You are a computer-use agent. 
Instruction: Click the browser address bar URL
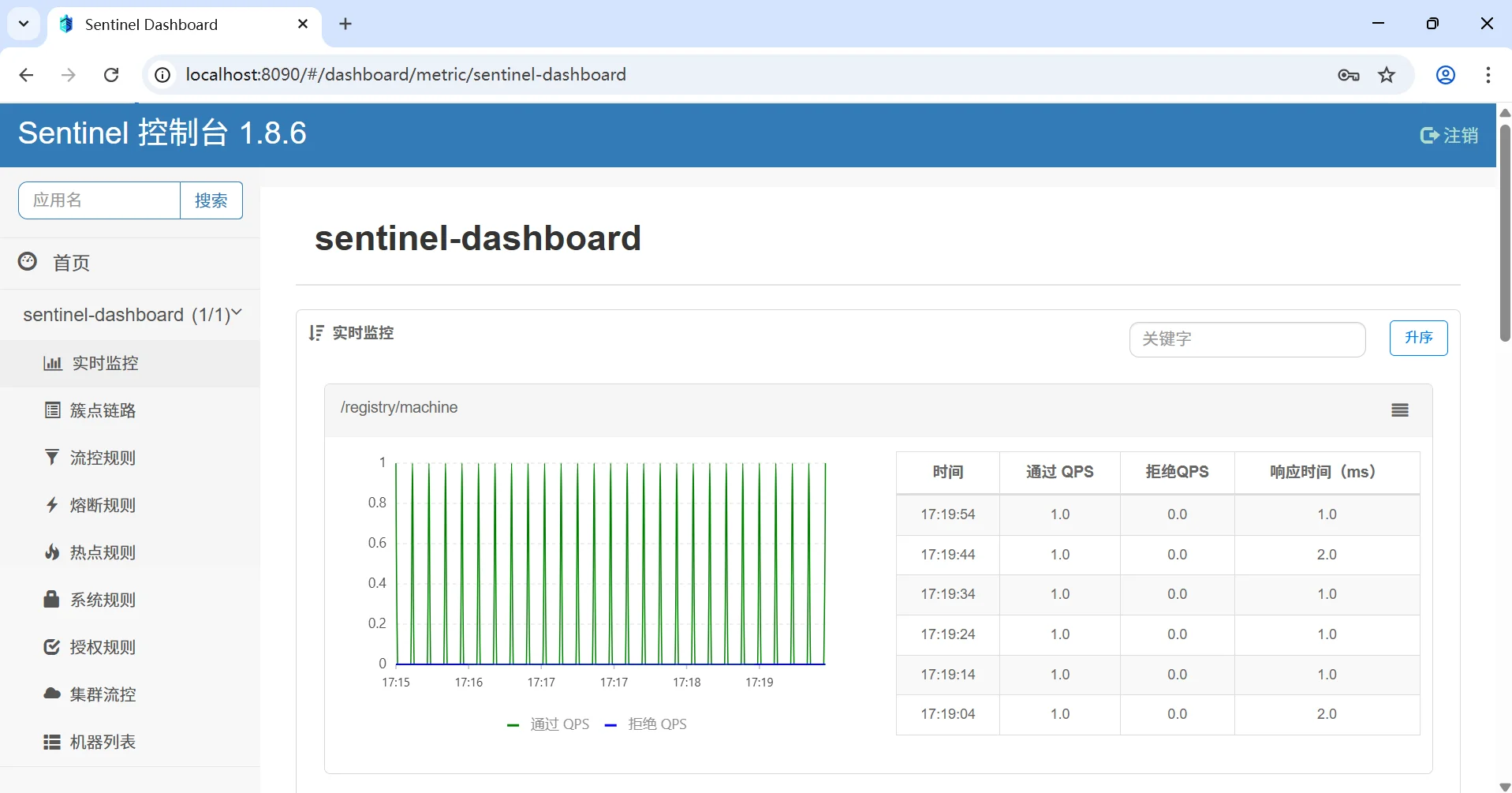(405, 75)
